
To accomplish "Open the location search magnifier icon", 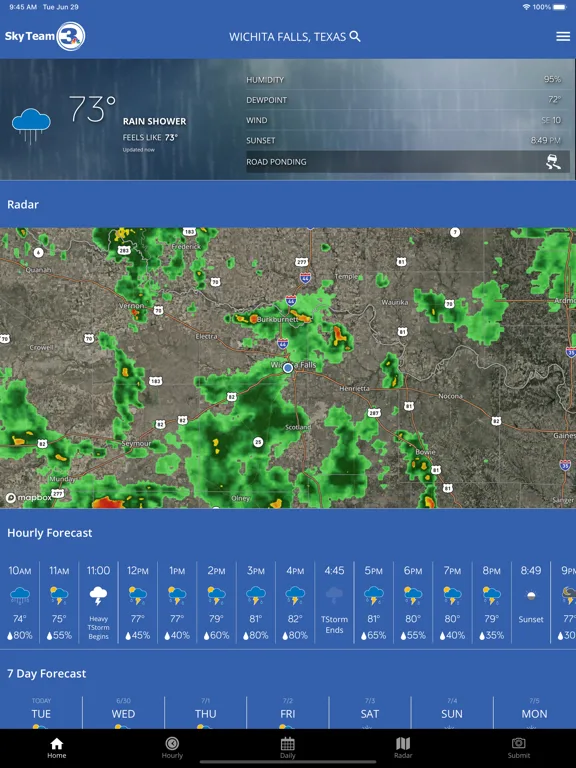I will click(355, 36).
